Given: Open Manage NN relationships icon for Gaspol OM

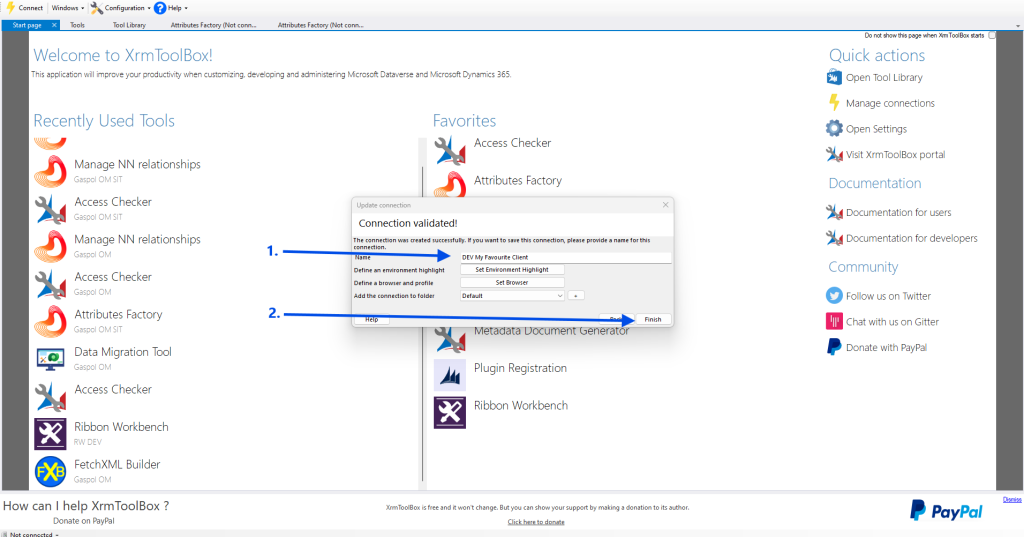Looking at the screenshot, I should (50, 246).
